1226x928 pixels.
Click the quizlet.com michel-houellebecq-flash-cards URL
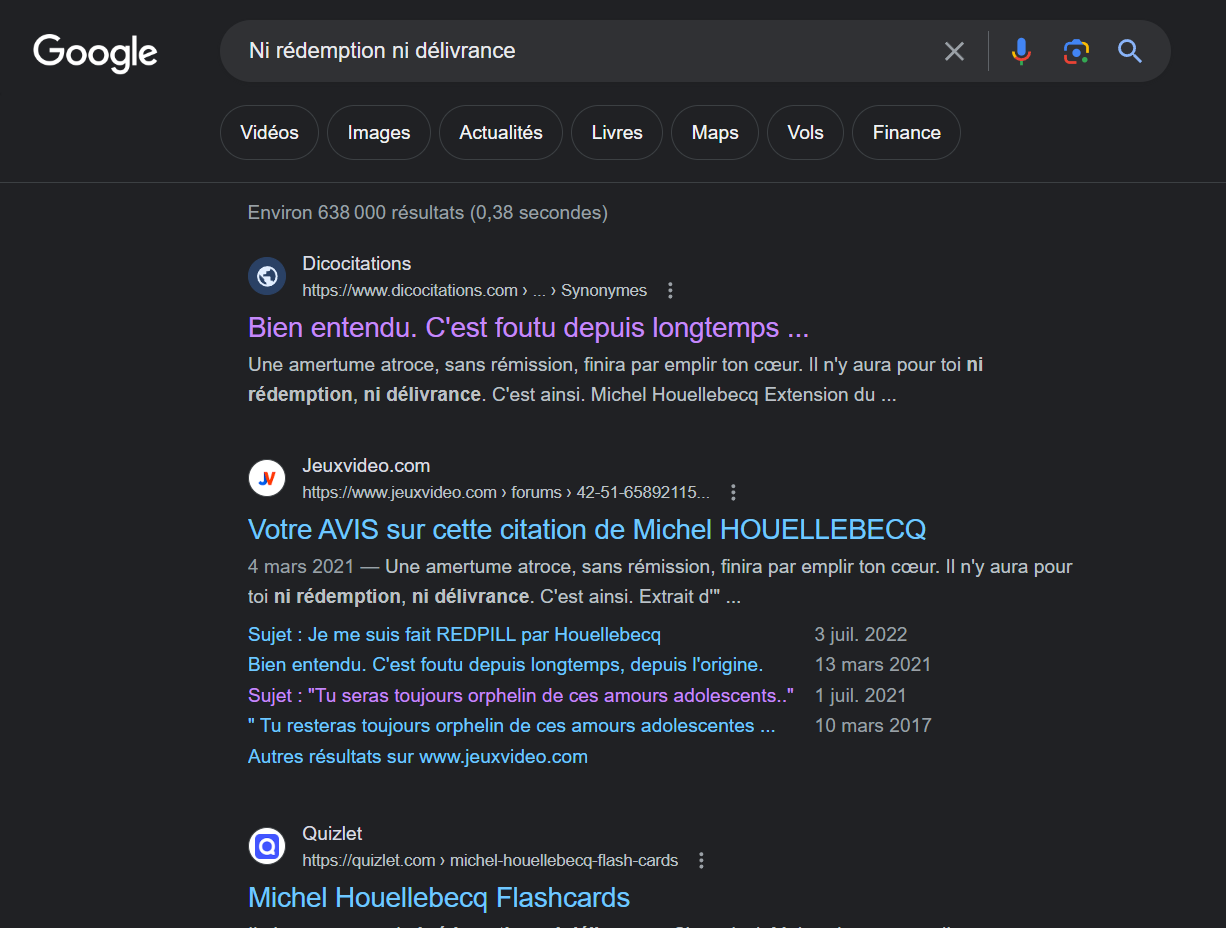pos(490,861)
